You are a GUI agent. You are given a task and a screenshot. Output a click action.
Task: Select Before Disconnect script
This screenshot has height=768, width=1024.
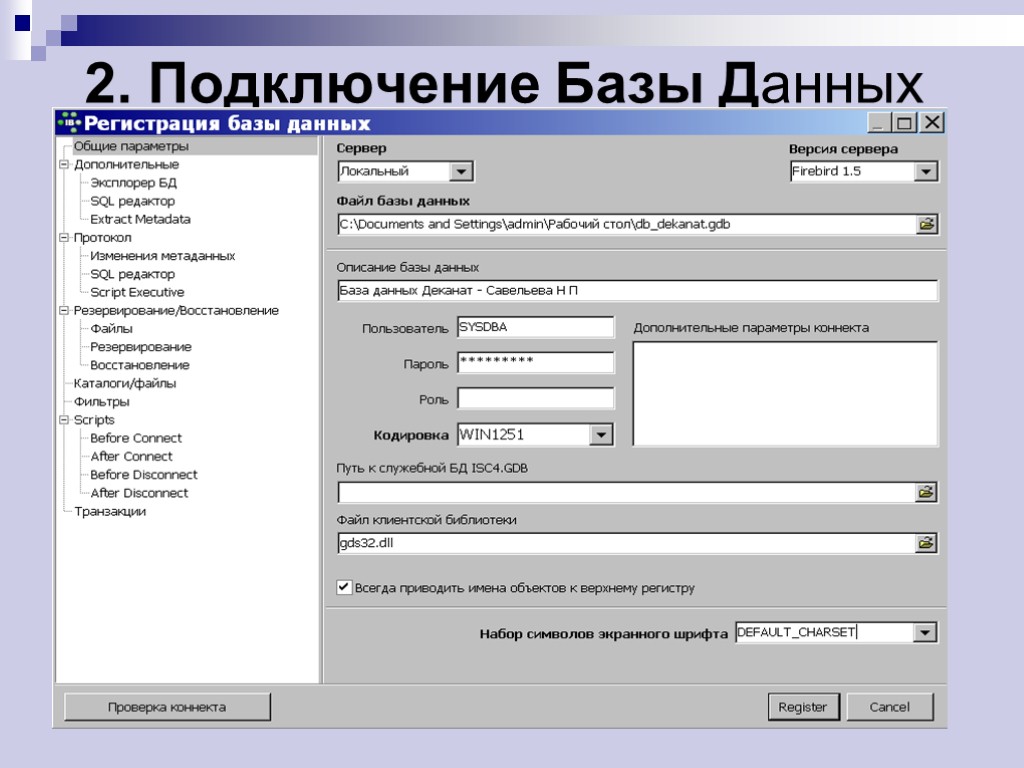click(144, 475)
